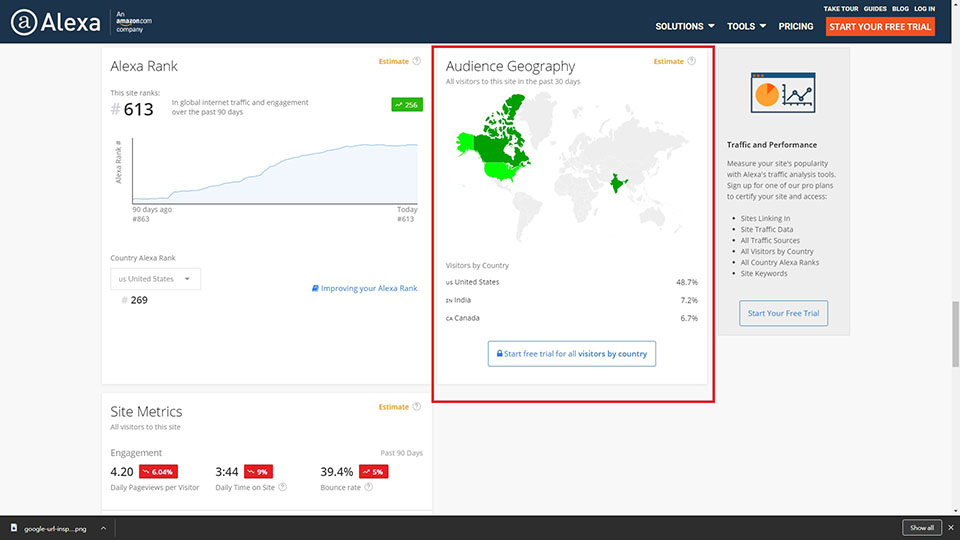Click help icon beside Daily Time on Site
This screenshot has height=540, width=960.
click(282, 487)
